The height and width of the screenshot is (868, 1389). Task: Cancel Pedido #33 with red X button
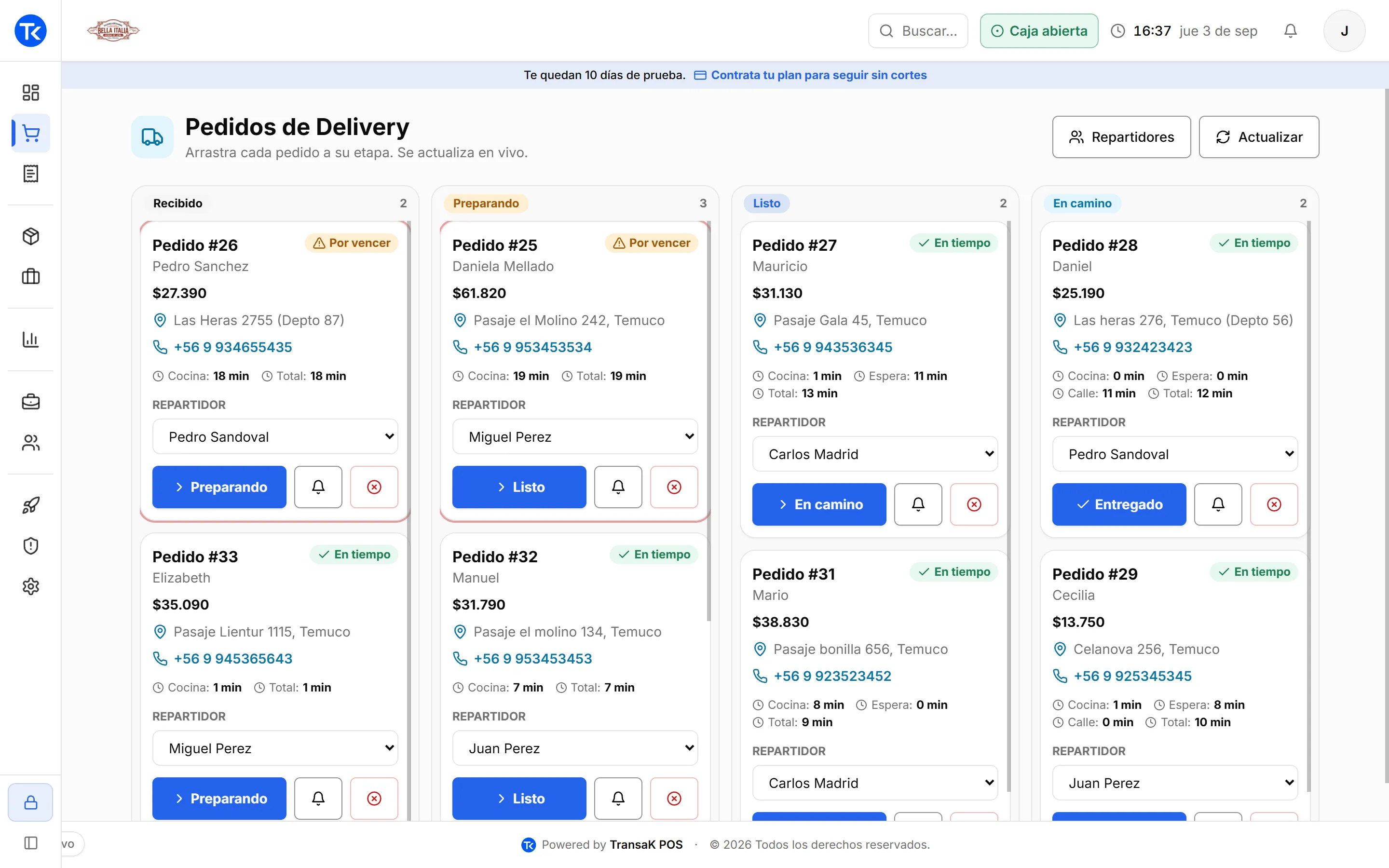click(374, 799)
